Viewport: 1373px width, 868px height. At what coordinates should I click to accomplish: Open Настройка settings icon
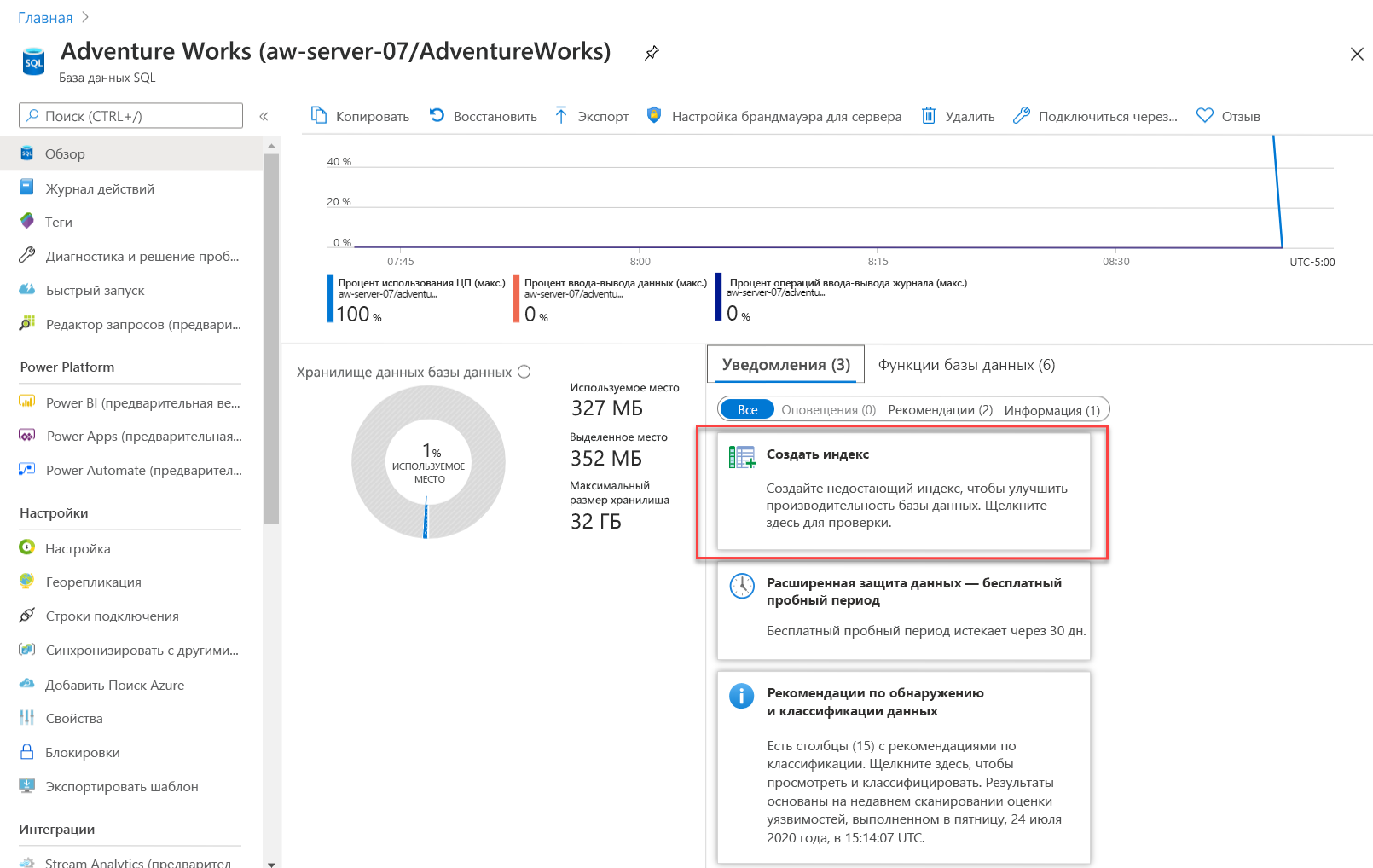pos(27,547)
